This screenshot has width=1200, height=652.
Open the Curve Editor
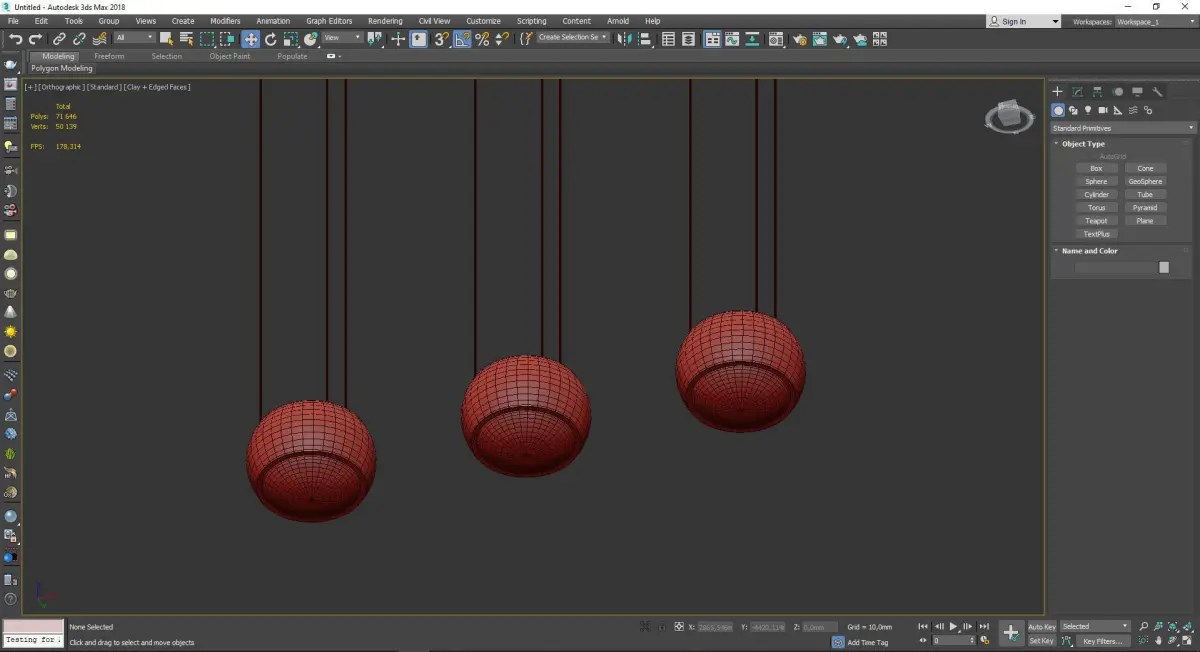[732, 39]
